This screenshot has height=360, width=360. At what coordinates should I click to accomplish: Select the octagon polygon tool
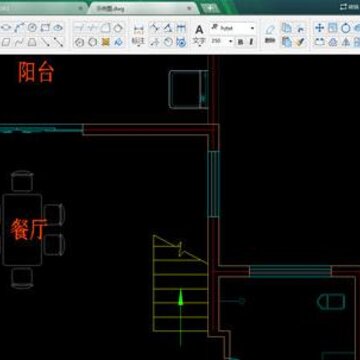tap(118, 28)
